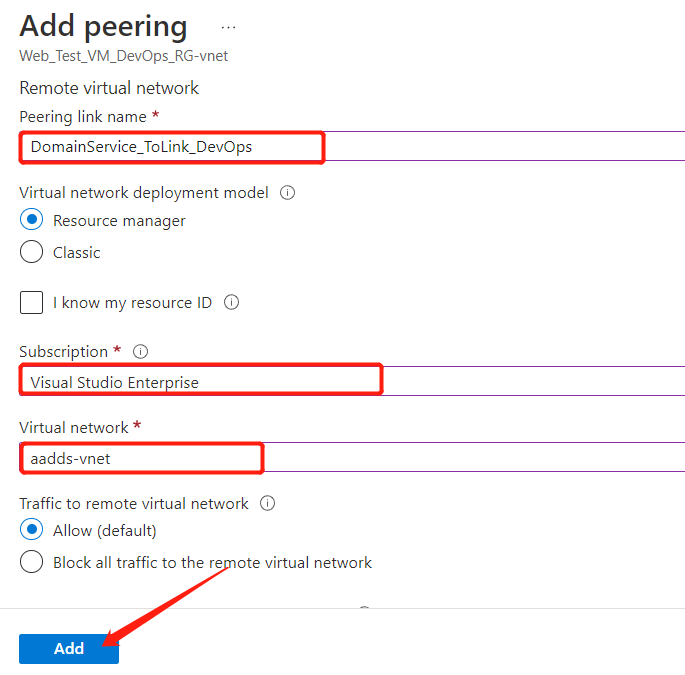Click the Allow (default) label text
This screenshot has height=675, width=685.
coord(105,530)
